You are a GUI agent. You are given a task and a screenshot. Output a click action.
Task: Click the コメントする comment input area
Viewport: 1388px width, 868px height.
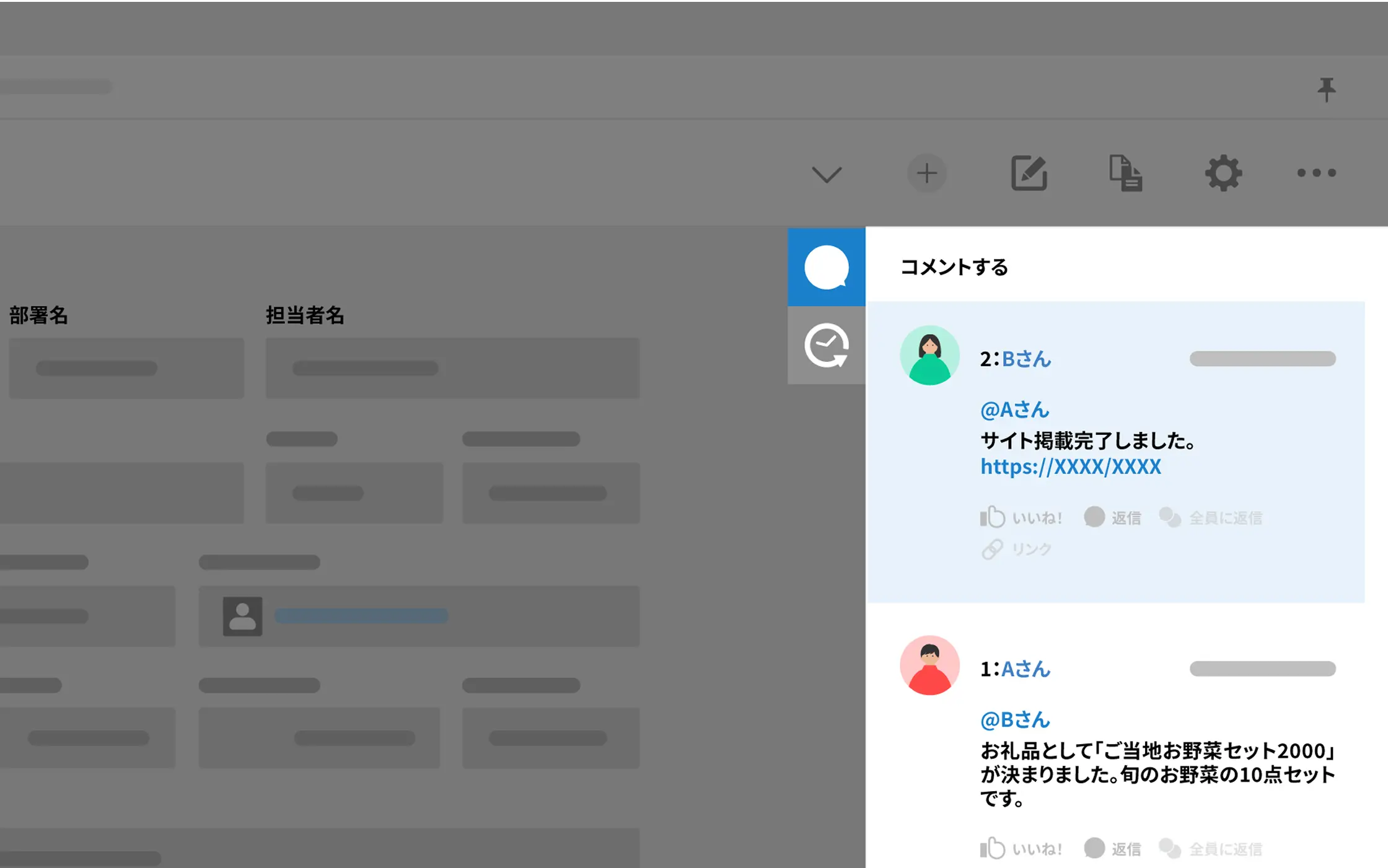point(954,267)
